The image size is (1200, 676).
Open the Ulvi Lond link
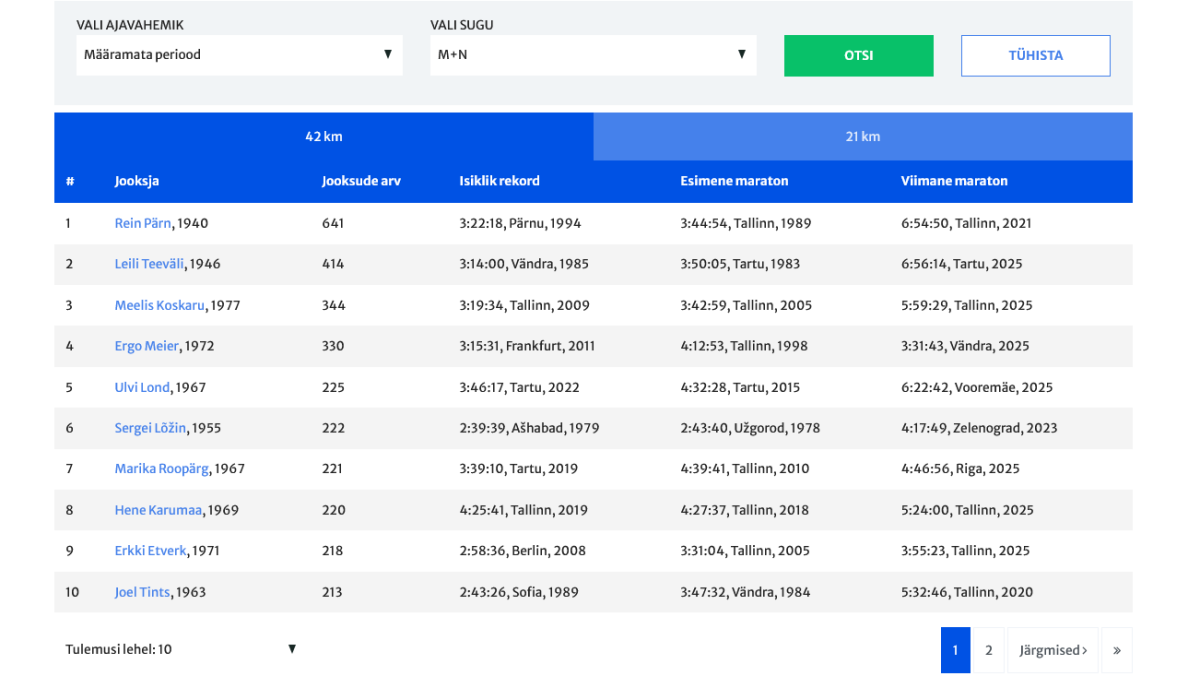142,388
